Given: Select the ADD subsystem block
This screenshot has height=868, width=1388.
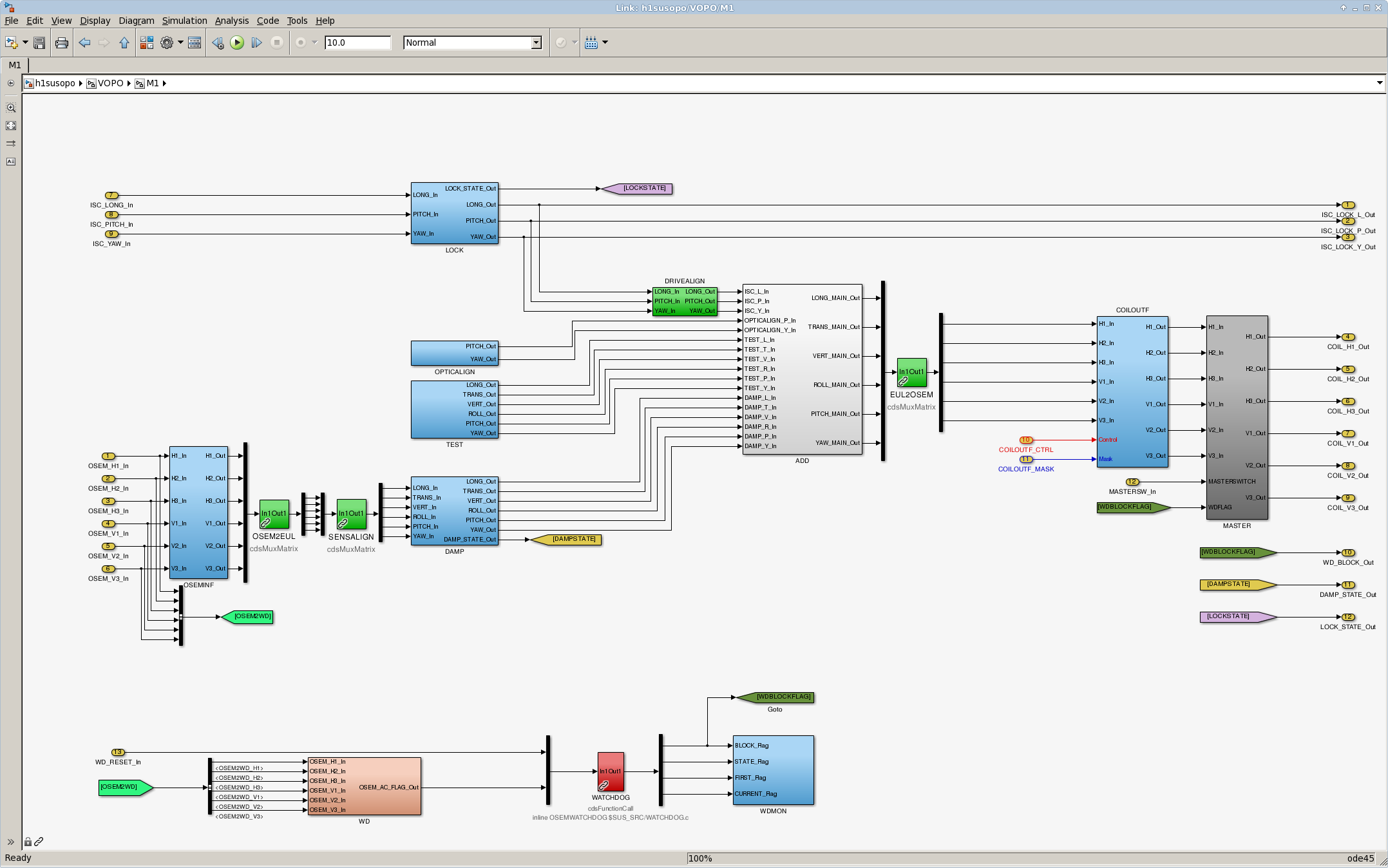Looking at the screenshot, I should [802, 369].
